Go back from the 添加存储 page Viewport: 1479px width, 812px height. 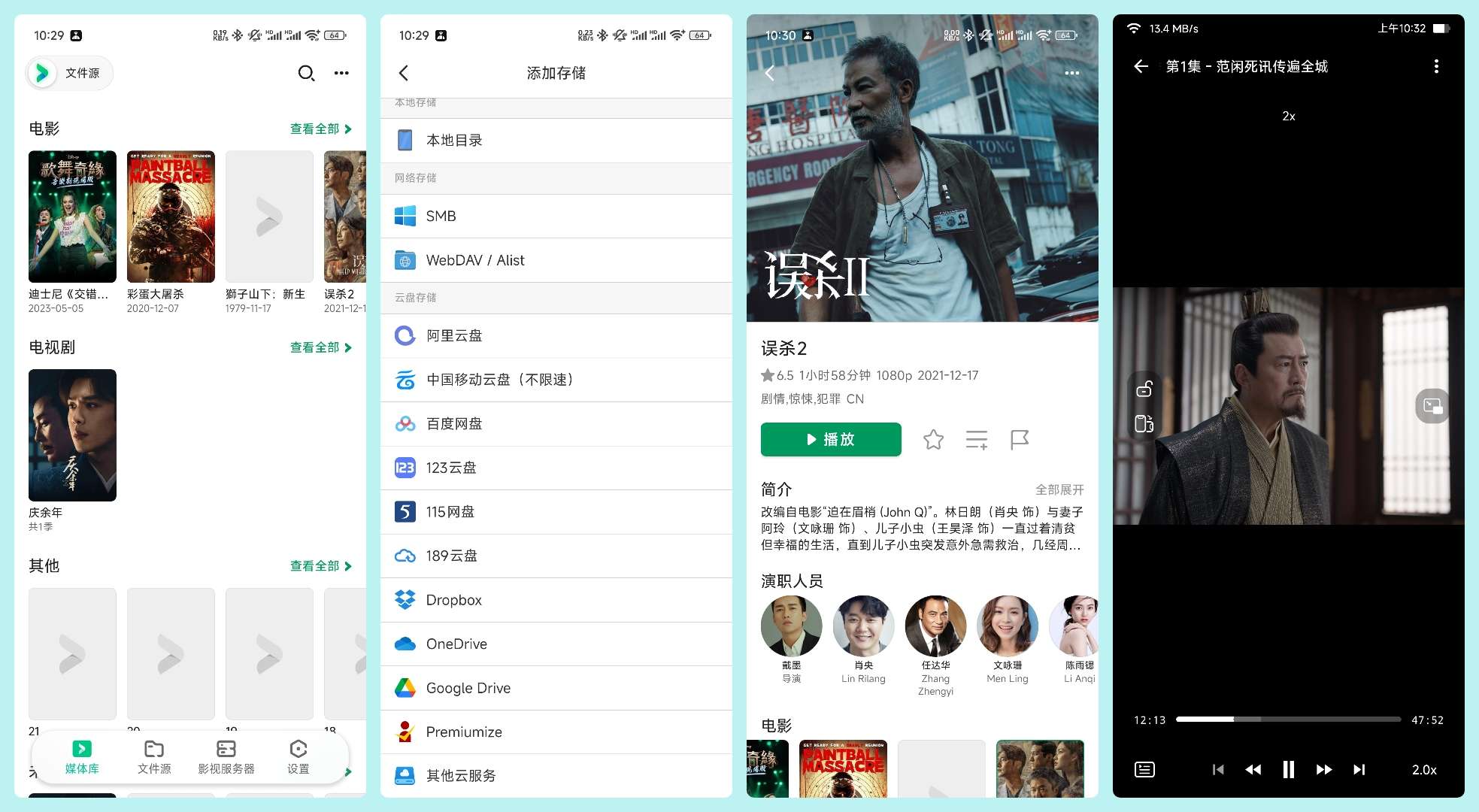404,73
